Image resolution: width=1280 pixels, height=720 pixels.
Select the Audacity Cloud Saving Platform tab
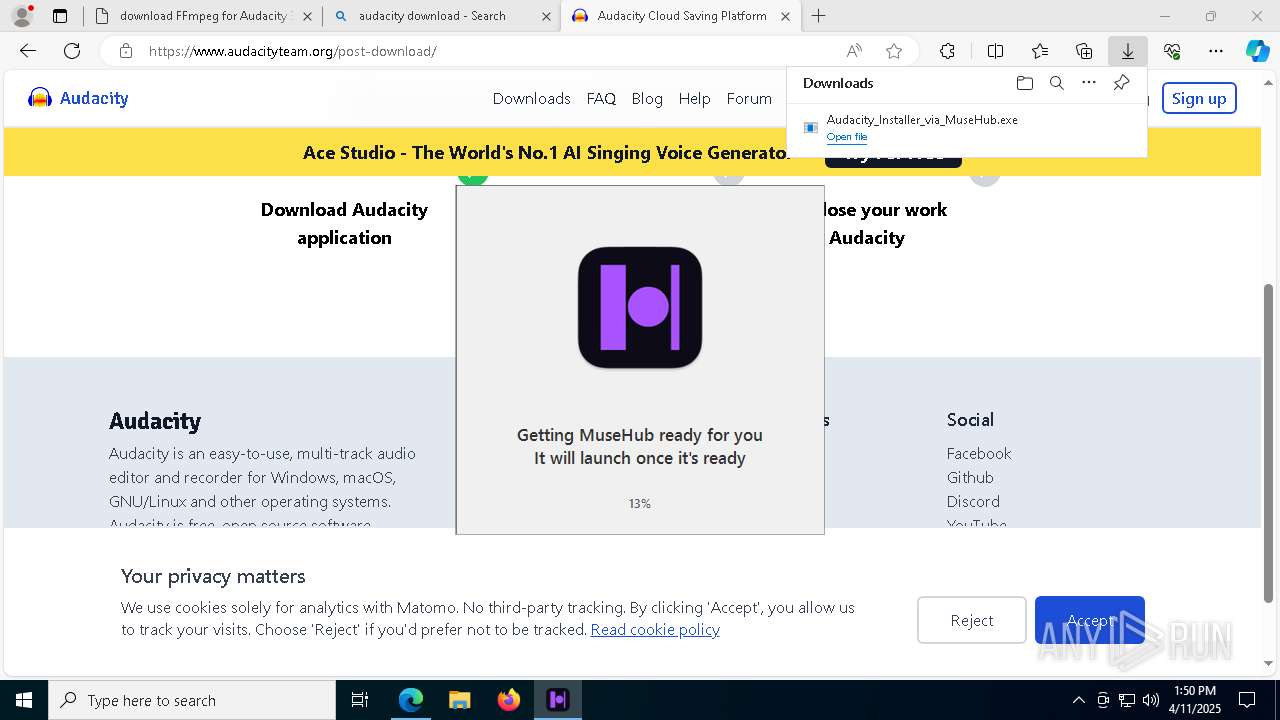point(680,16)
